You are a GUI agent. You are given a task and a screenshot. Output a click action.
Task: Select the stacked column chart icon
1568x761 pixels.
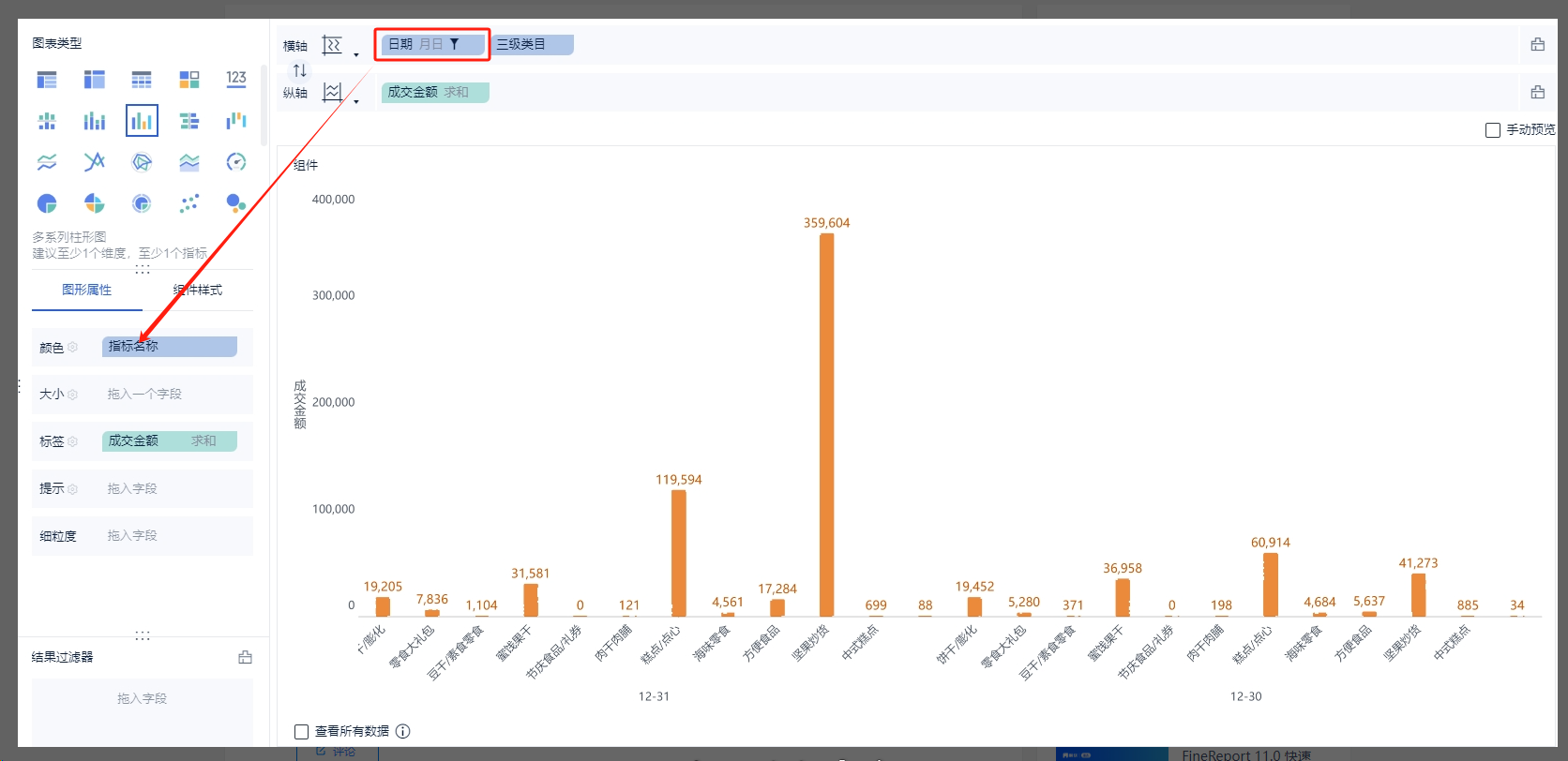coord(94,121)
